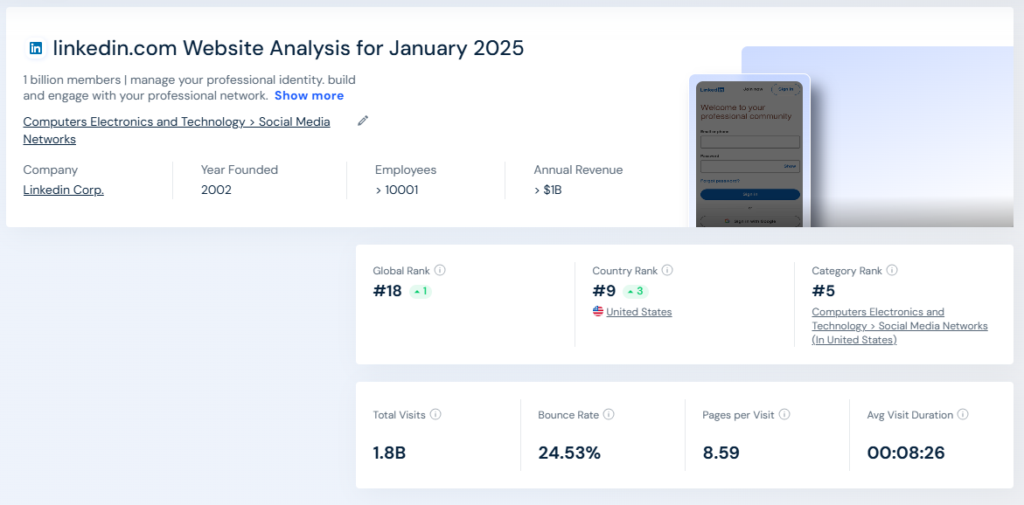This screenshot has width=1024, height=505.
Task: Click the Avg Visit Duration value 00:08:26
Action: [x=906, y=453]
